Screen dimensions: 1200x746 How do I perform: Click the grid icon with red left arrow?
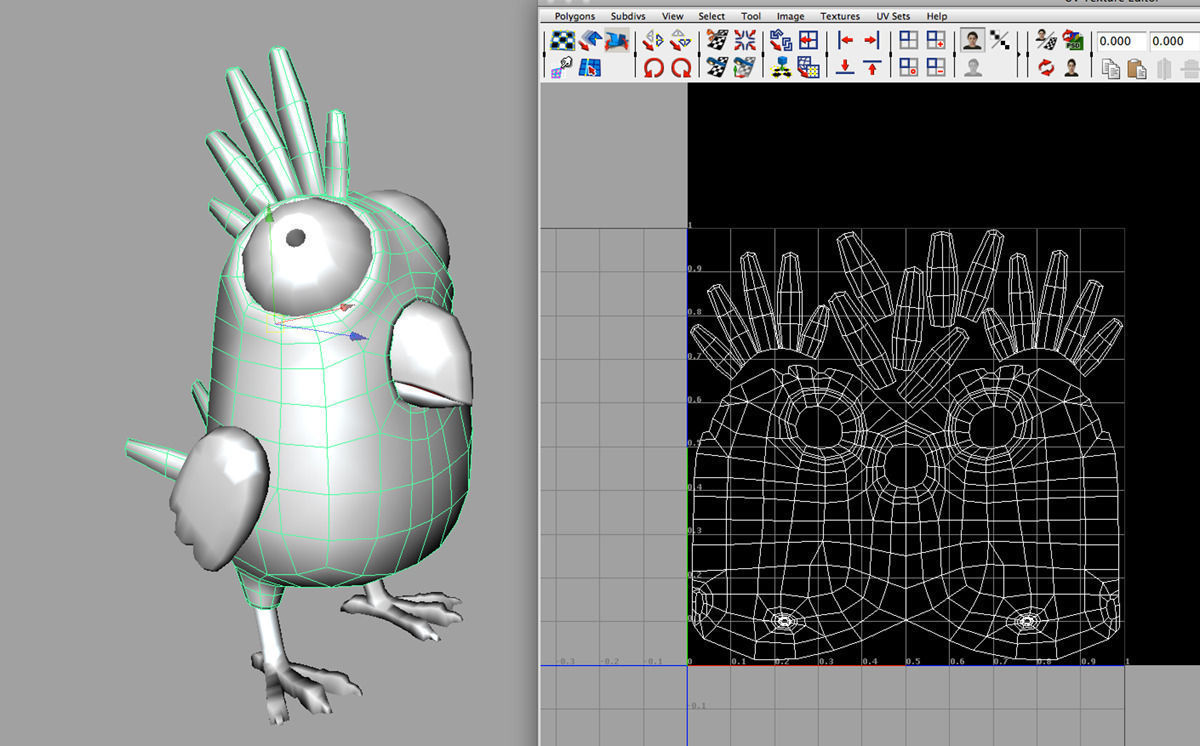click(808, 41)
